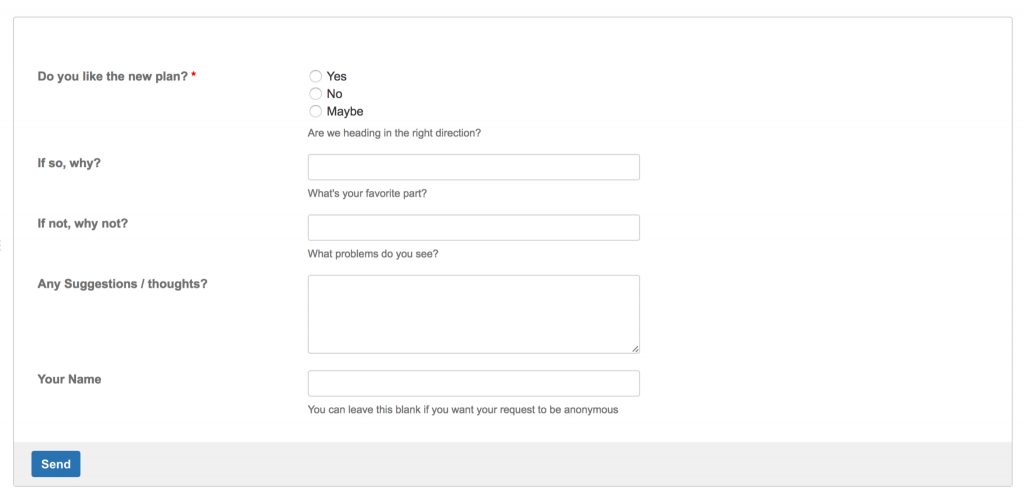Viewport: 1024px width, 499px height.
Task: Click the "Any Suggestions / thoughts?" label
Action: click(x=122, y=284)
